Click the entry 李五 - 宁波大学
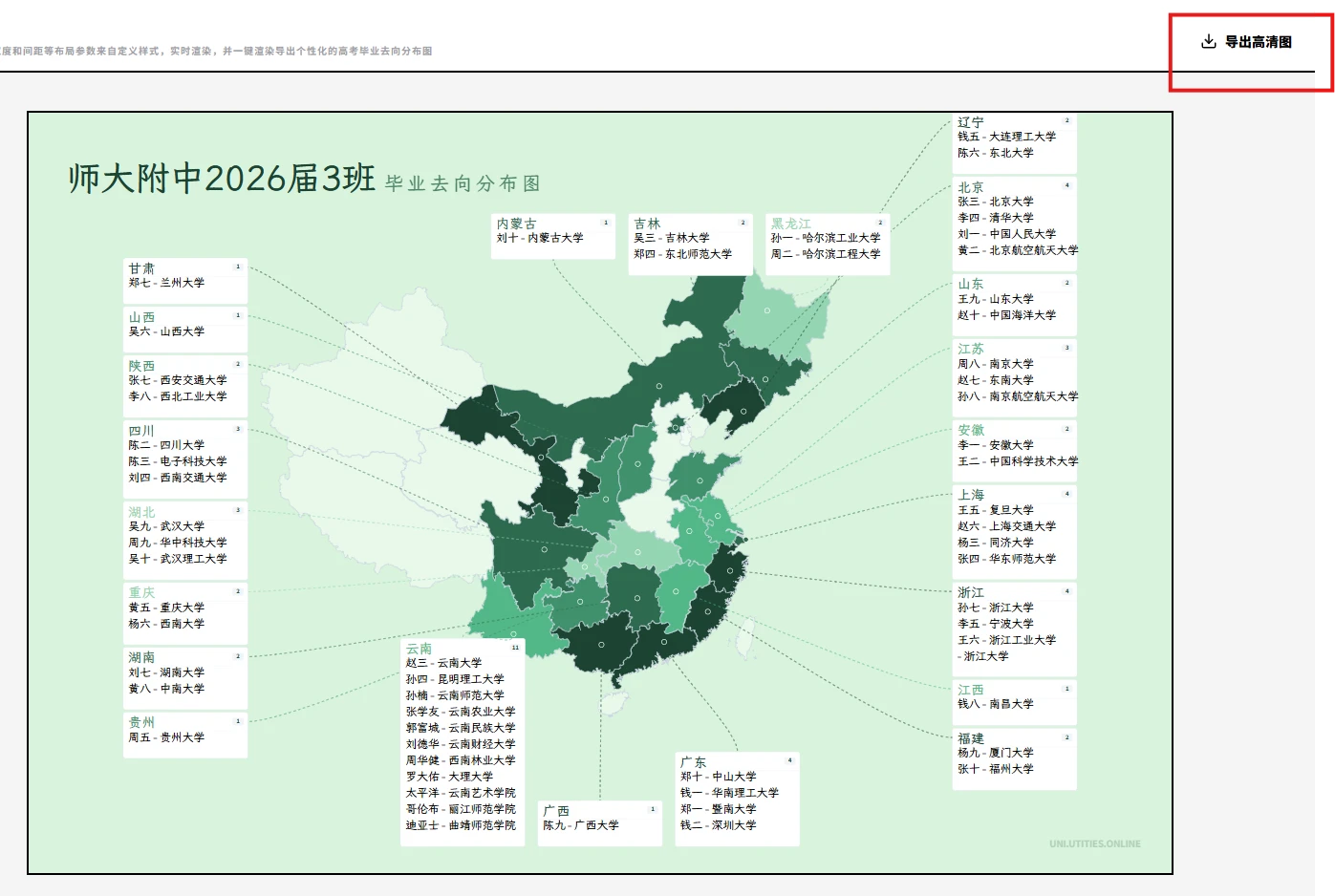The width and height of the screenshot is (1335, 896). pyautogui.click(x=996, y=624)
